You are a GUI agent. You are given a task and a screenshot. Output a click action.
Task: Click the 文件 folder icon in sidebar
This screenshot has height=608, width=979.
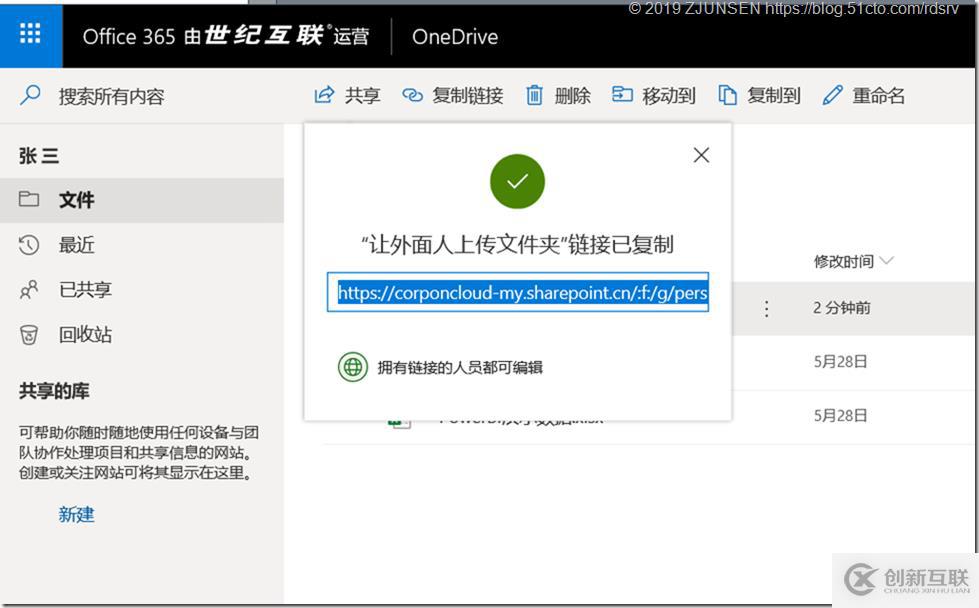[29, 199]
